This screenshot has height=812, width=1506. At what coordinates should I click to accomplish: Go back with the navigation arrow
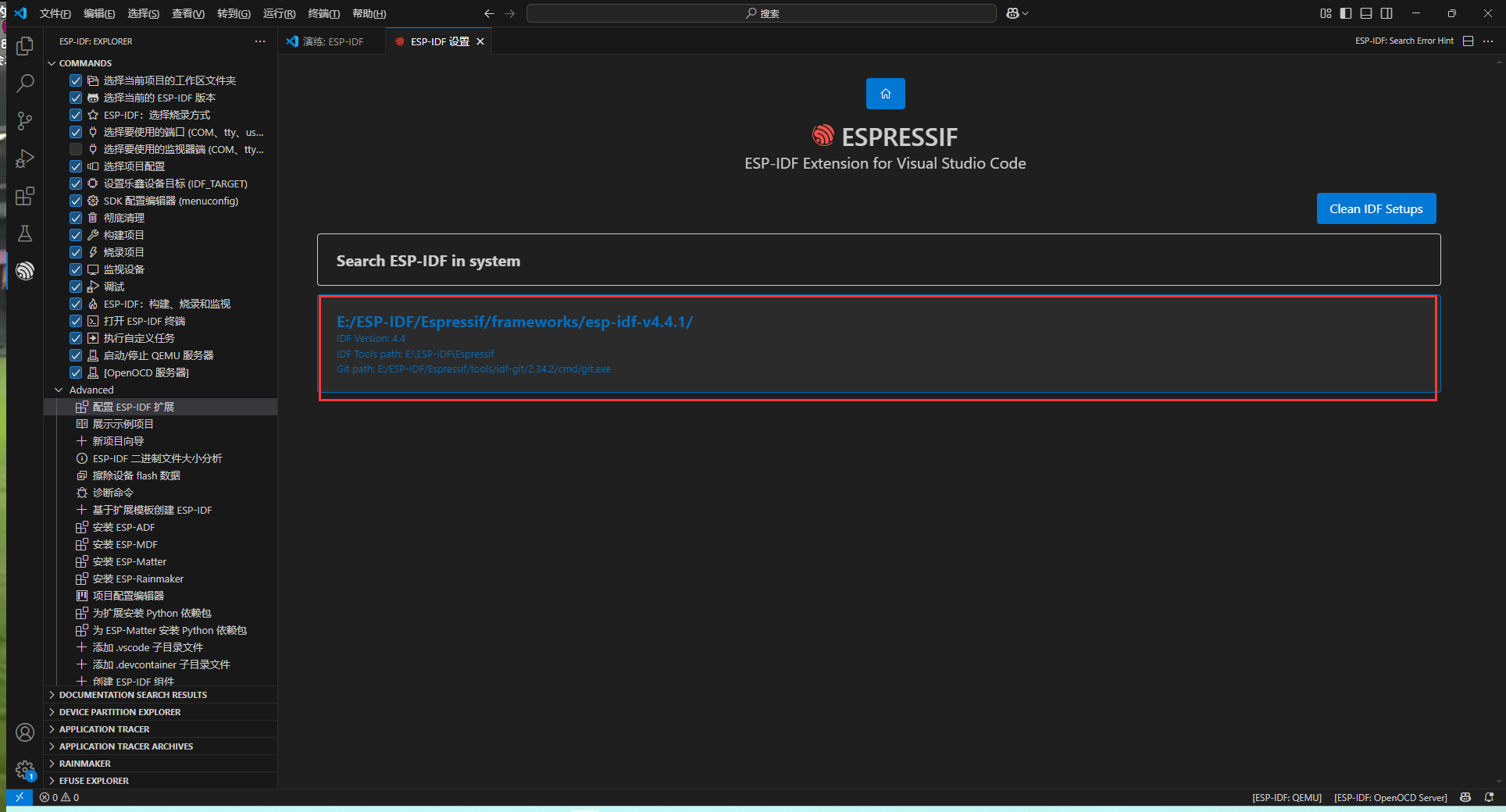[489, 13]
